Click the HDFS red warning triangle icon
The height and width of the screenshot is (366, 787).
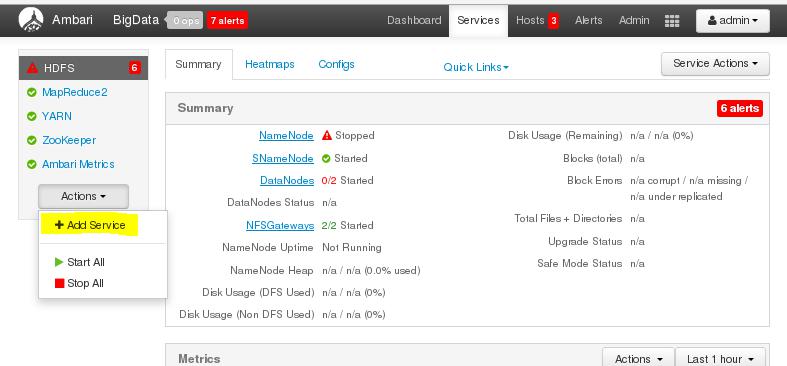coord(32,68)
